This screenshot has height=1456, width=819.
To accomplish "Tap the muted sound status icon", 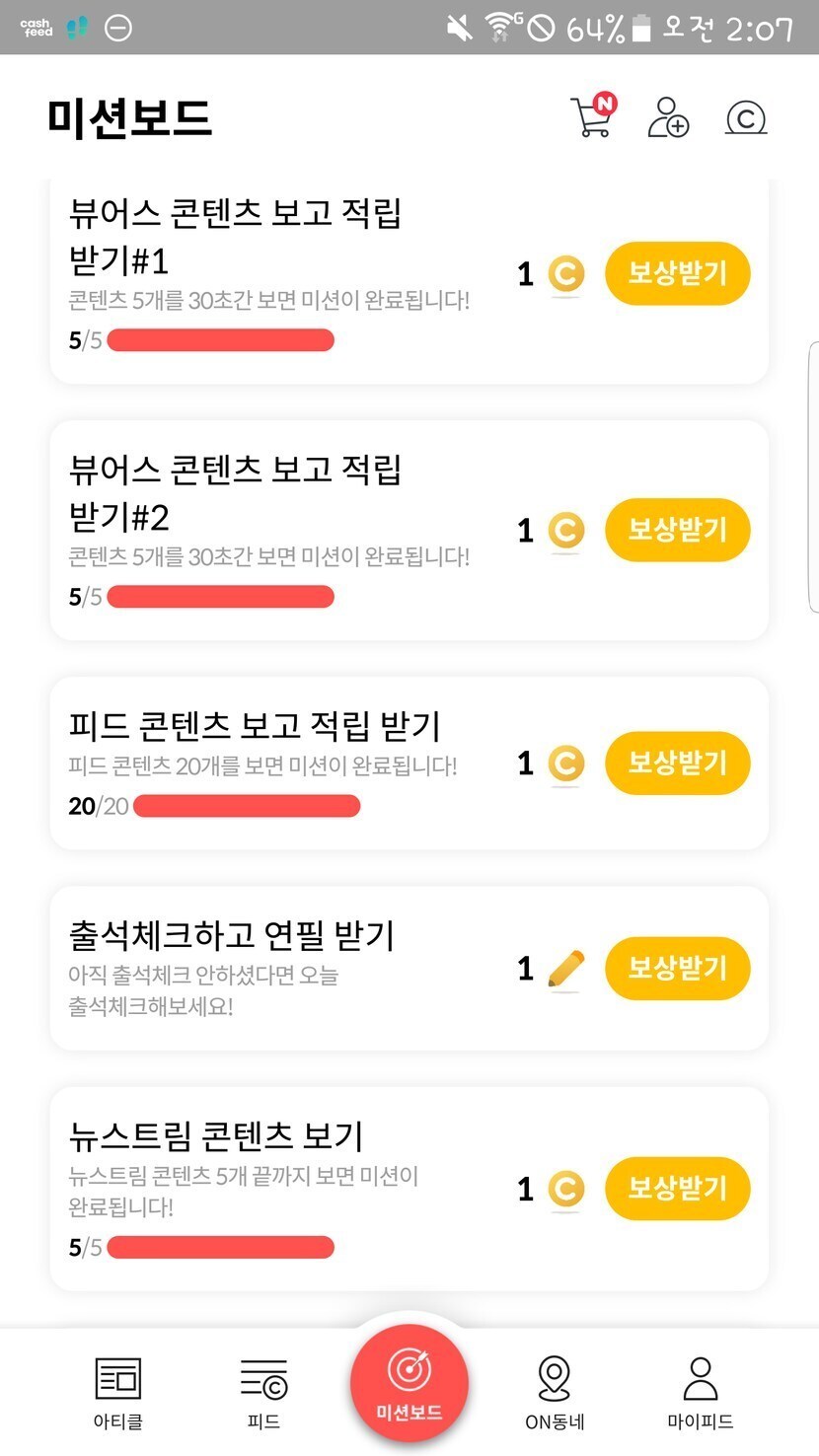I will click(459, 28).
